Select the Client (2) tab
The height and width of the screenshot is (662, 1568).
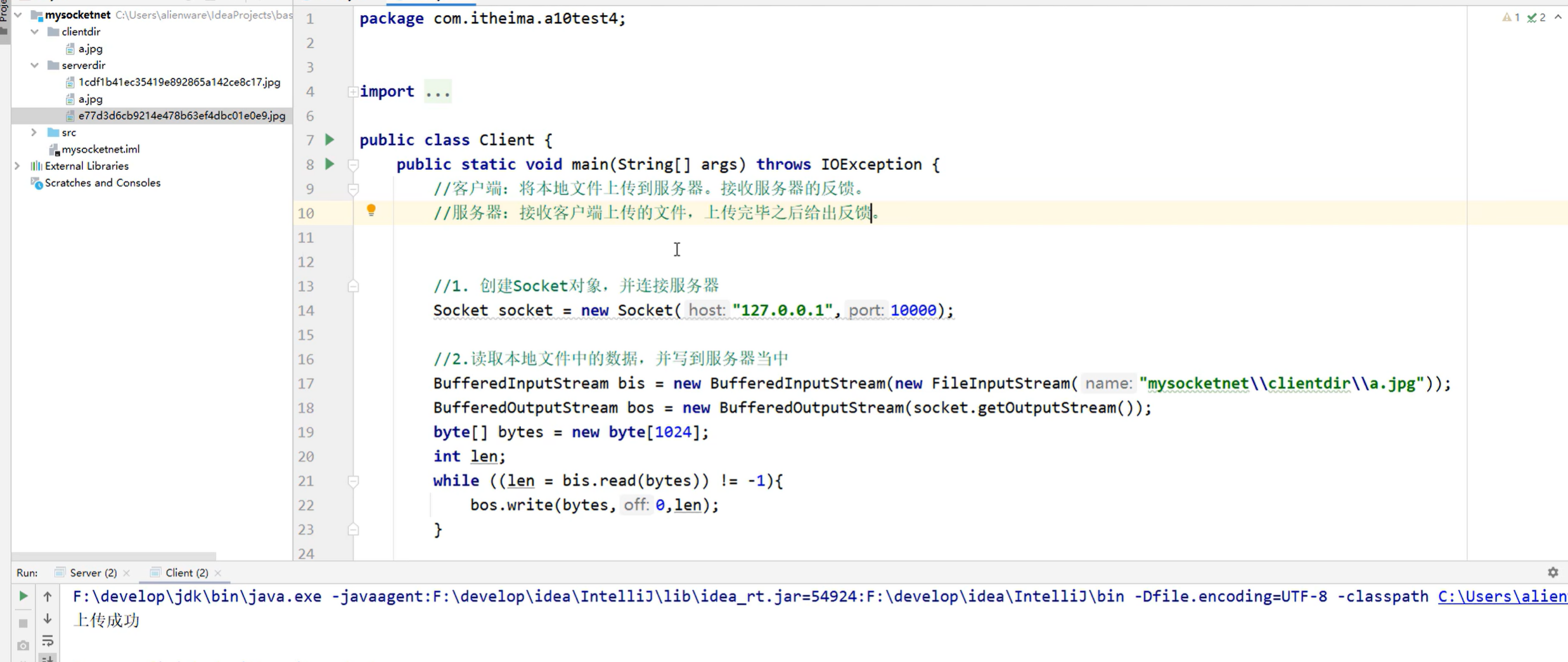(184, 572)
